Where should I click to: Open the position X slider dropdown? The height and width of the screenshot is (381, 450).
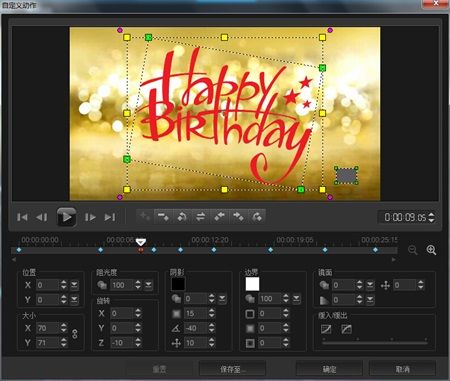74,285
